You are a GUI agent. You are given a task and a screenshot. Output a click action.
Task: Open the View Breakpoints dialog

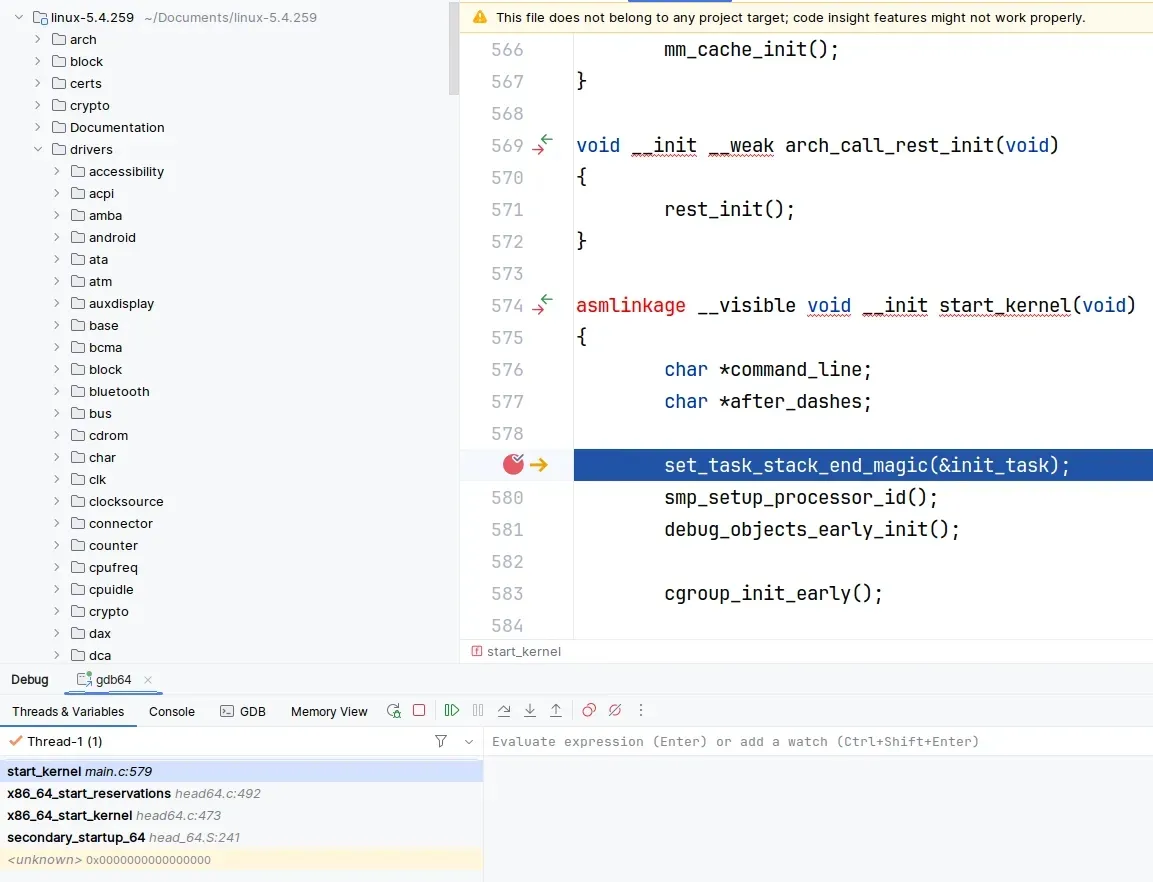click(x=588, y=711)
